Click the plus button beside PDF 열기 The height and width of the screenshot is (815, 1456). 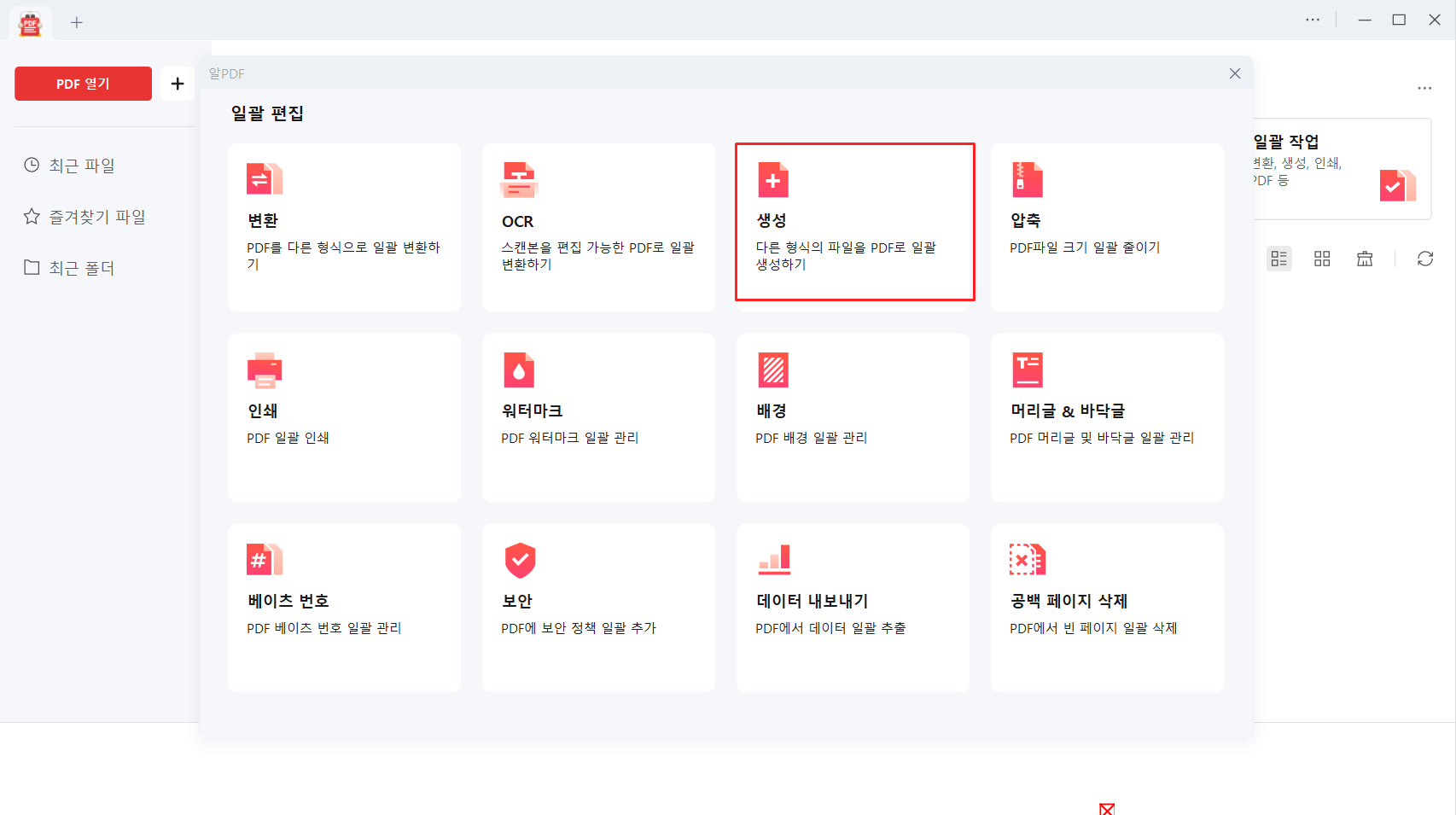(178, 84)
